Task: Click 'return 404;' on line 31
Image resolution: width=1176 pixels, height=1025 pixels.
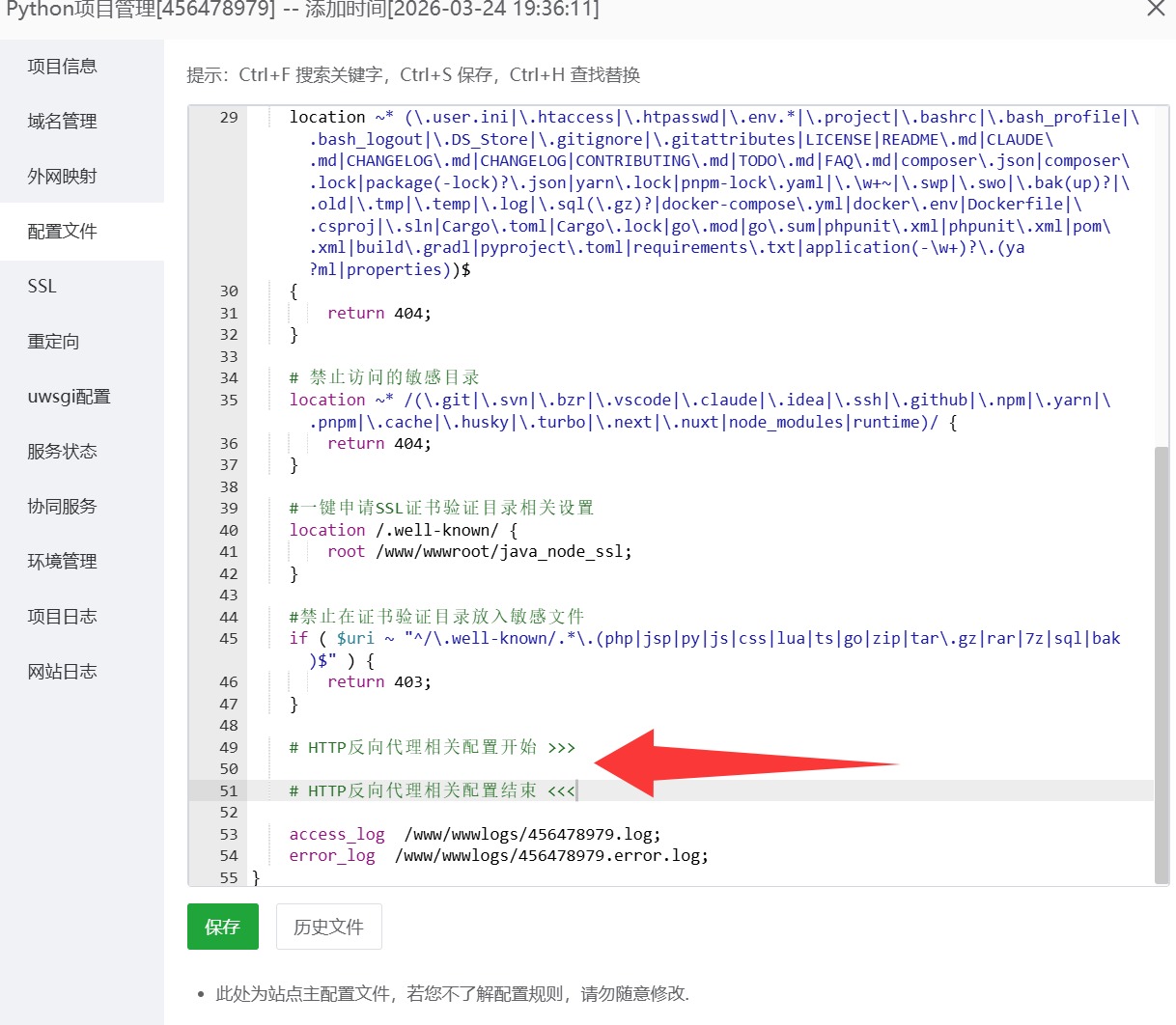Action: pos(379,314)
